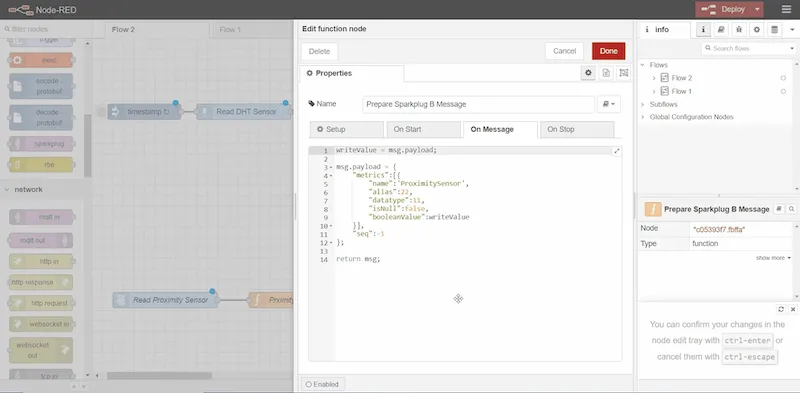The height and width of the screenshot is (393, 800).
Task: Show the debug messages bug icon
Action: point(739,30)
